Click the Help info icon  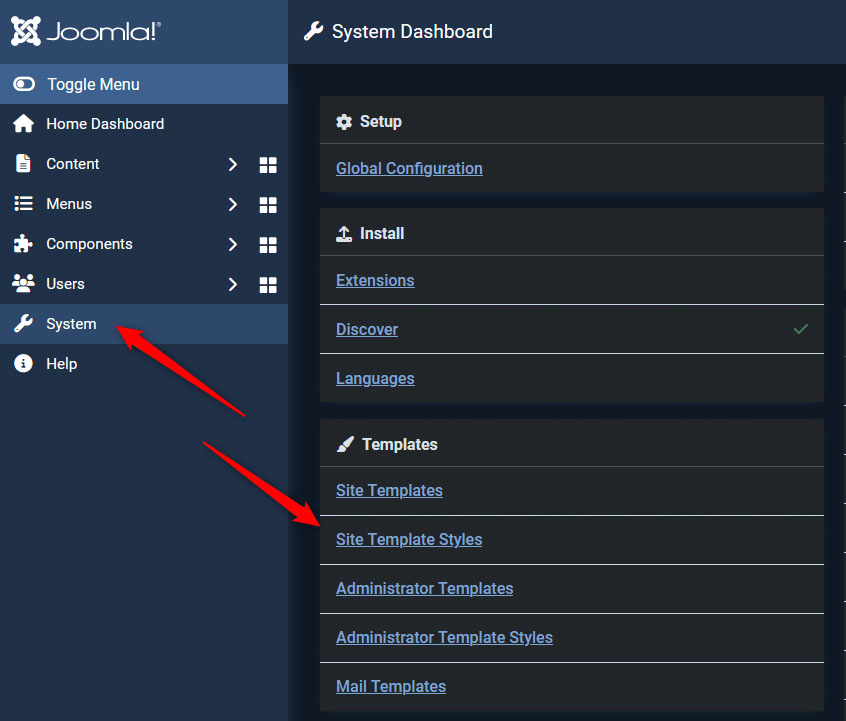click(22, 363)
